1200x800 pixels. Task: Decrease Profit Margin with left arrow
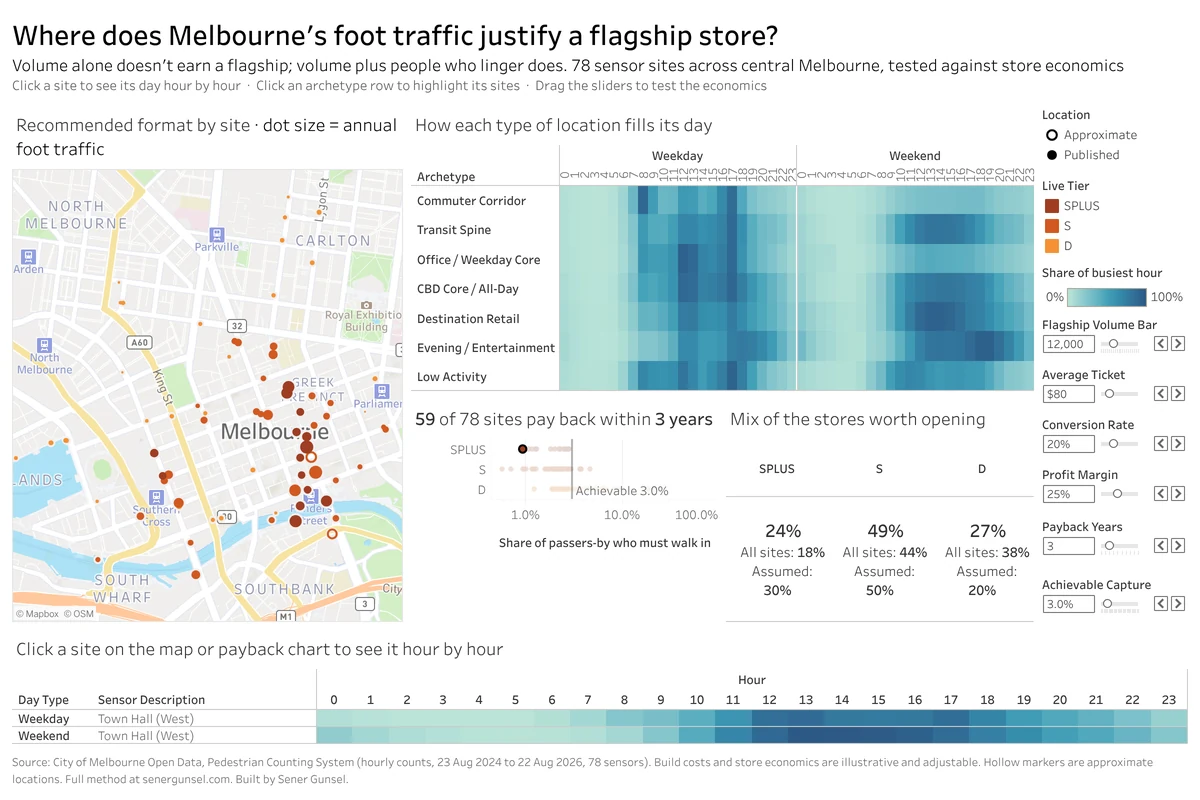(x=1162, y=494)
